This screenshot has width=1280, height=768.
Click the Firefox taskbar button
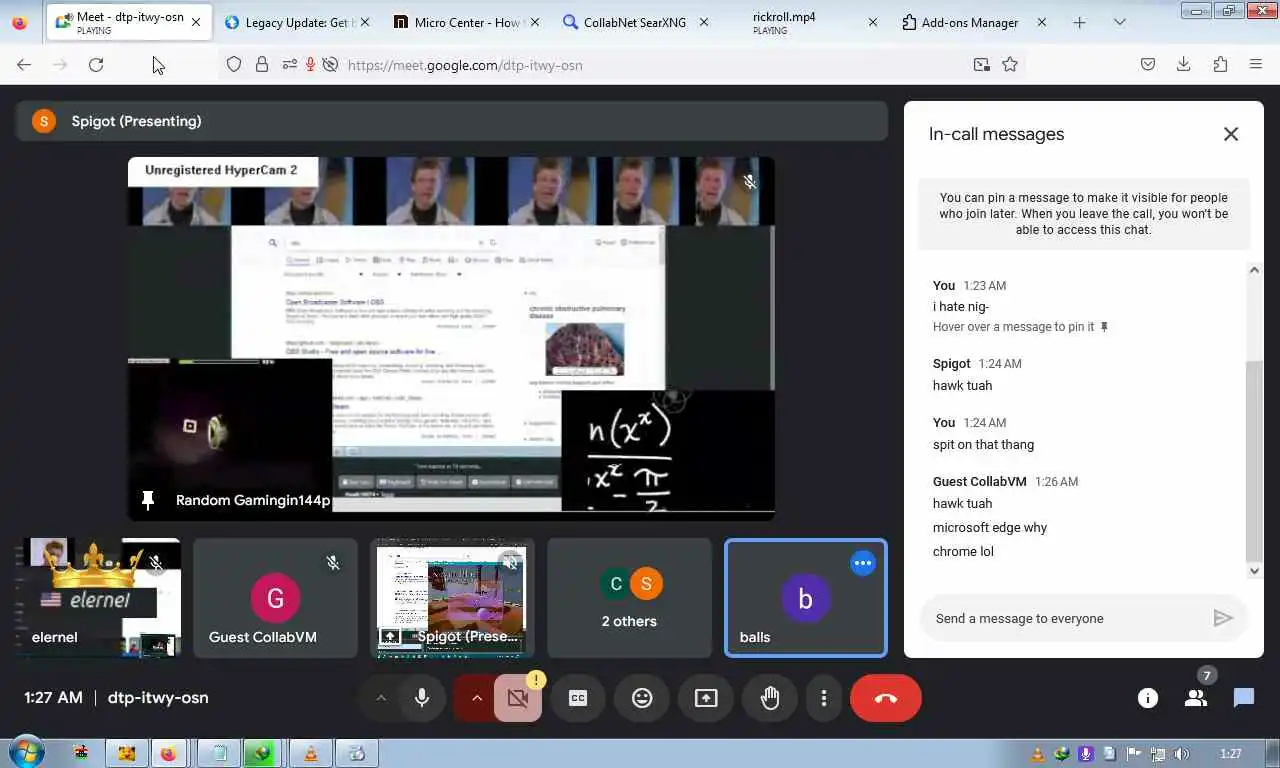point(168,753)
